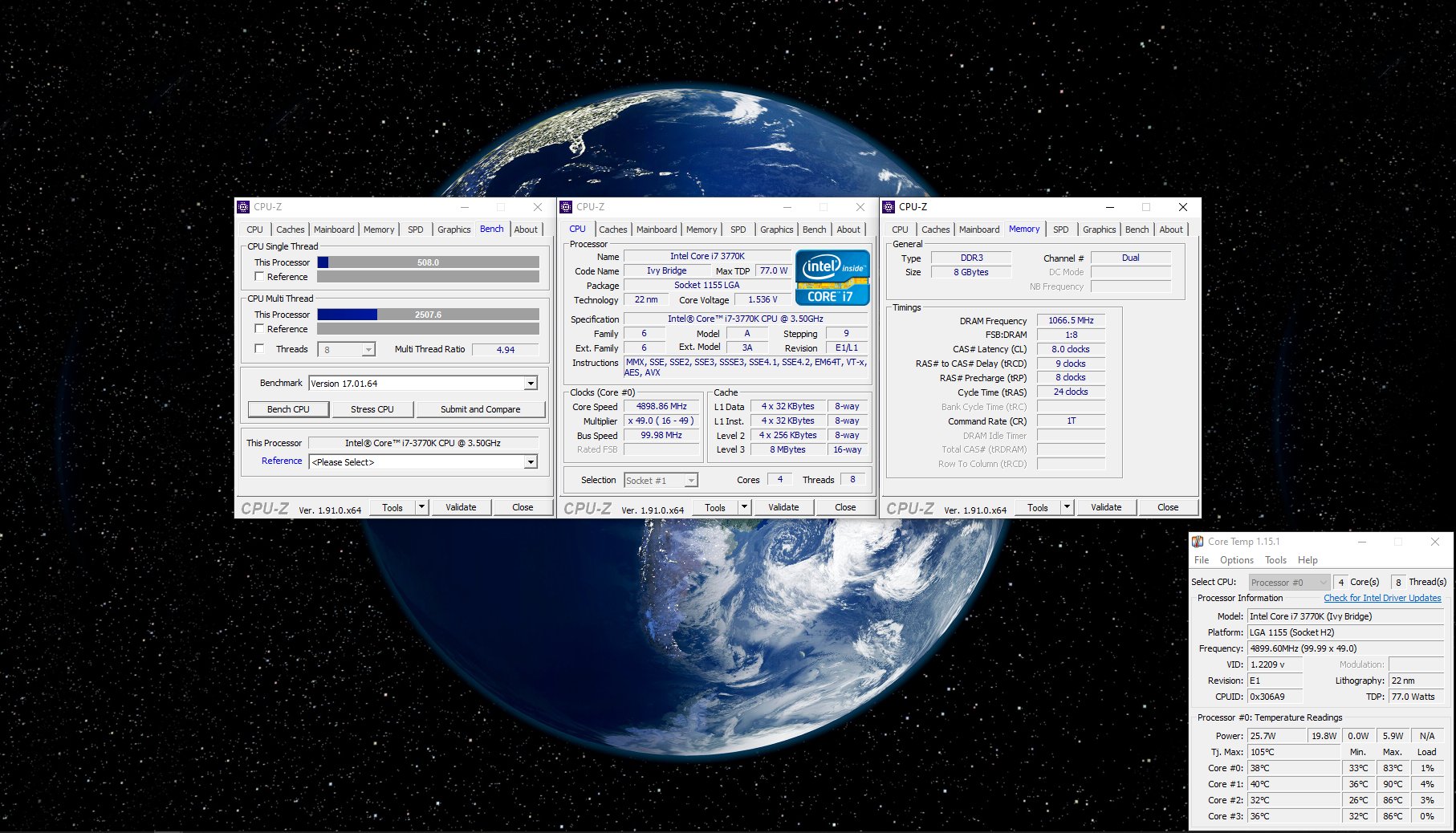Screen dimensions: 1456x833
Task: Click the CPU-Z app icon in the Bench window title bar
Action: tap(243, 207)
